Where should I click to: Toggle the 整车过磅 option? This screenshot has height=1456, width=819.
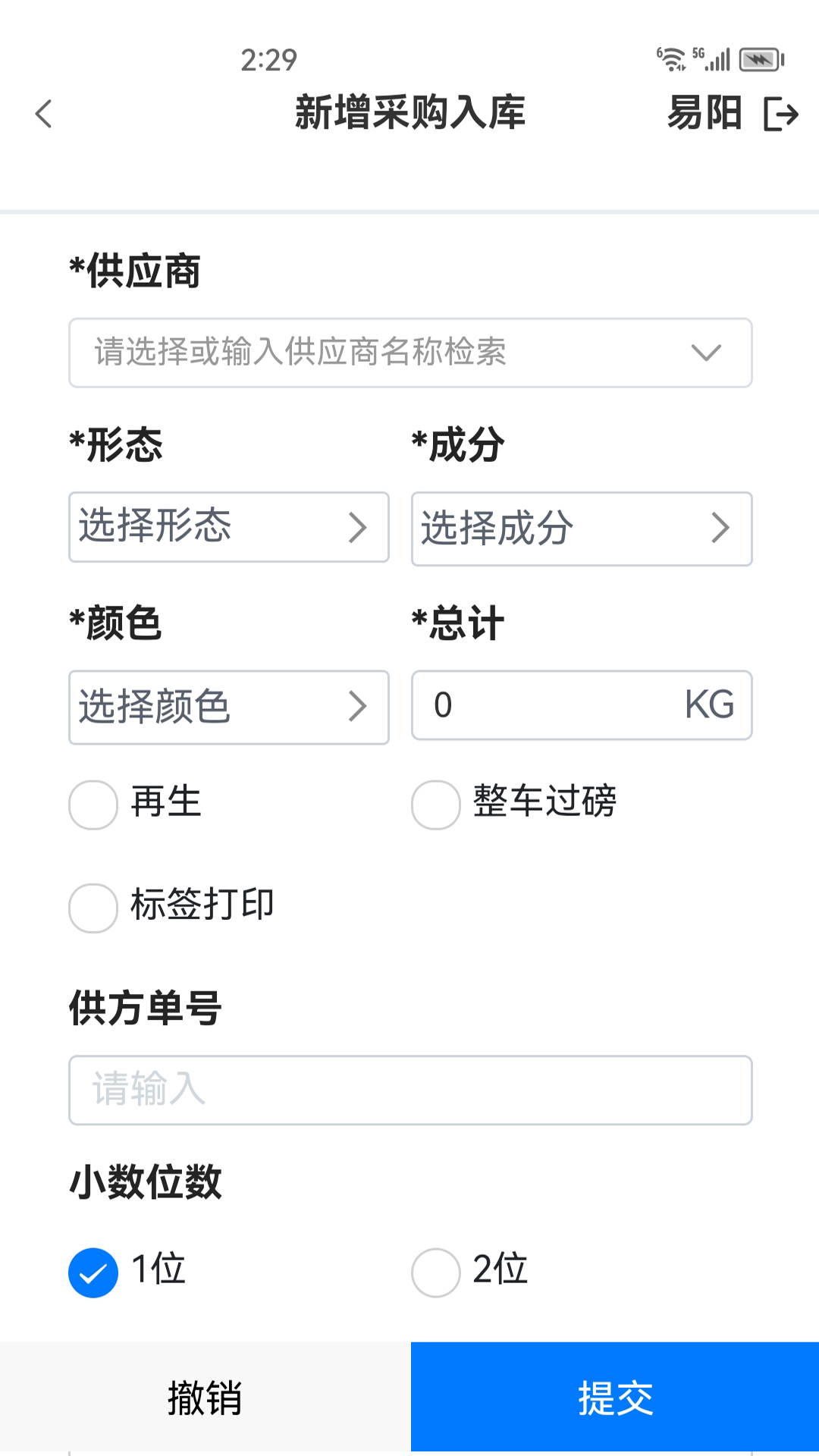pos(435,805)
